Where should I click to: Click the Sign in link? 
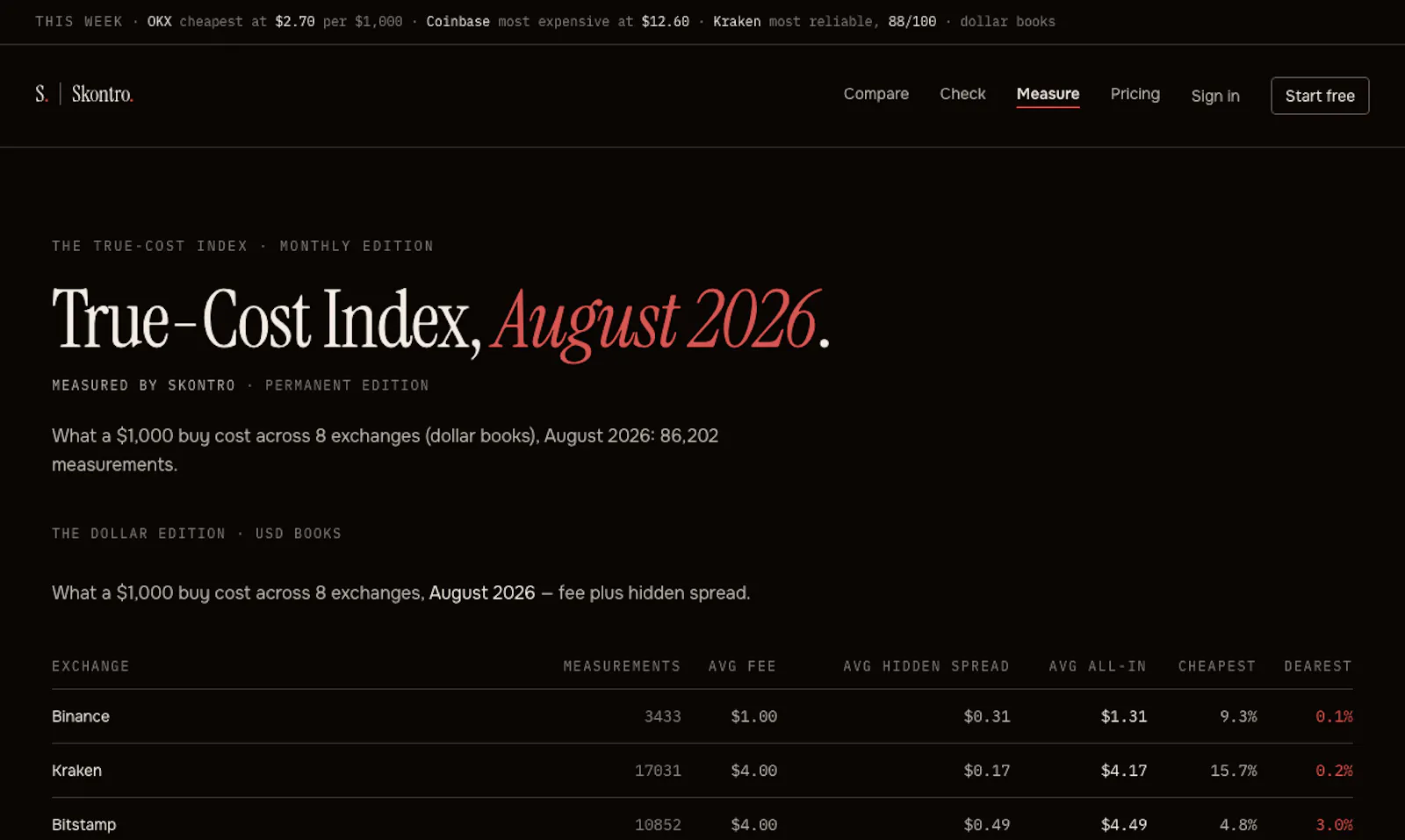point(1215,96)
